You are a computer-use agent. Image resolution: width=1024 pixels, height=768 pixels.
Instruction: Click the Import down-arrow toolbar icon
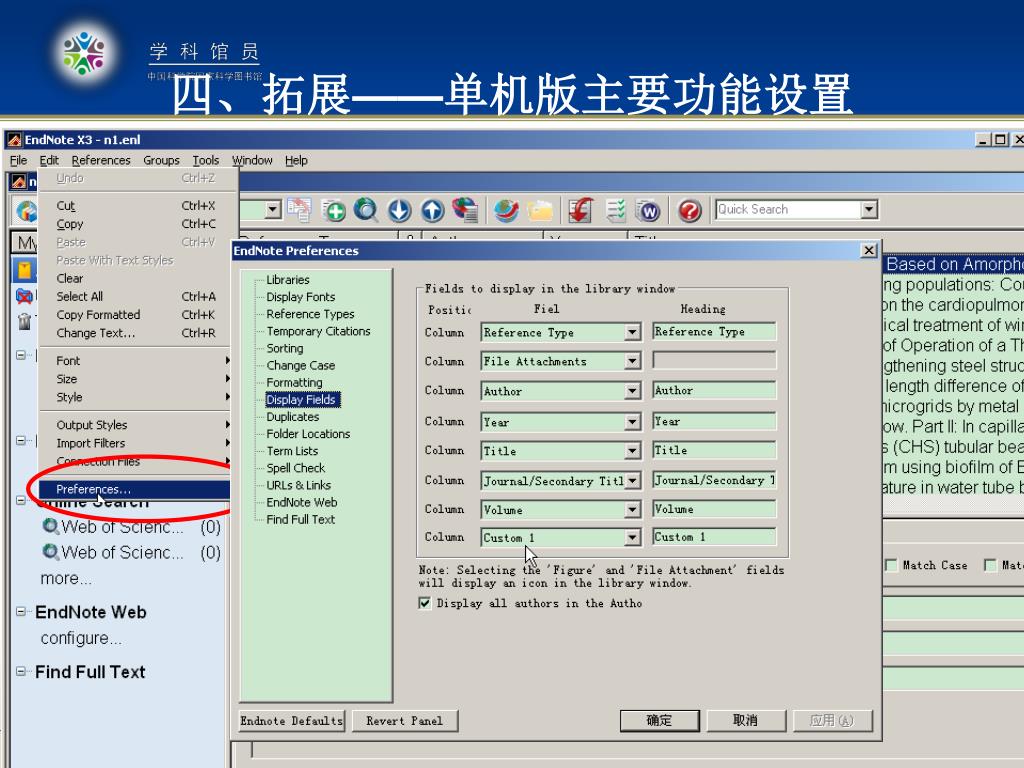399,210
